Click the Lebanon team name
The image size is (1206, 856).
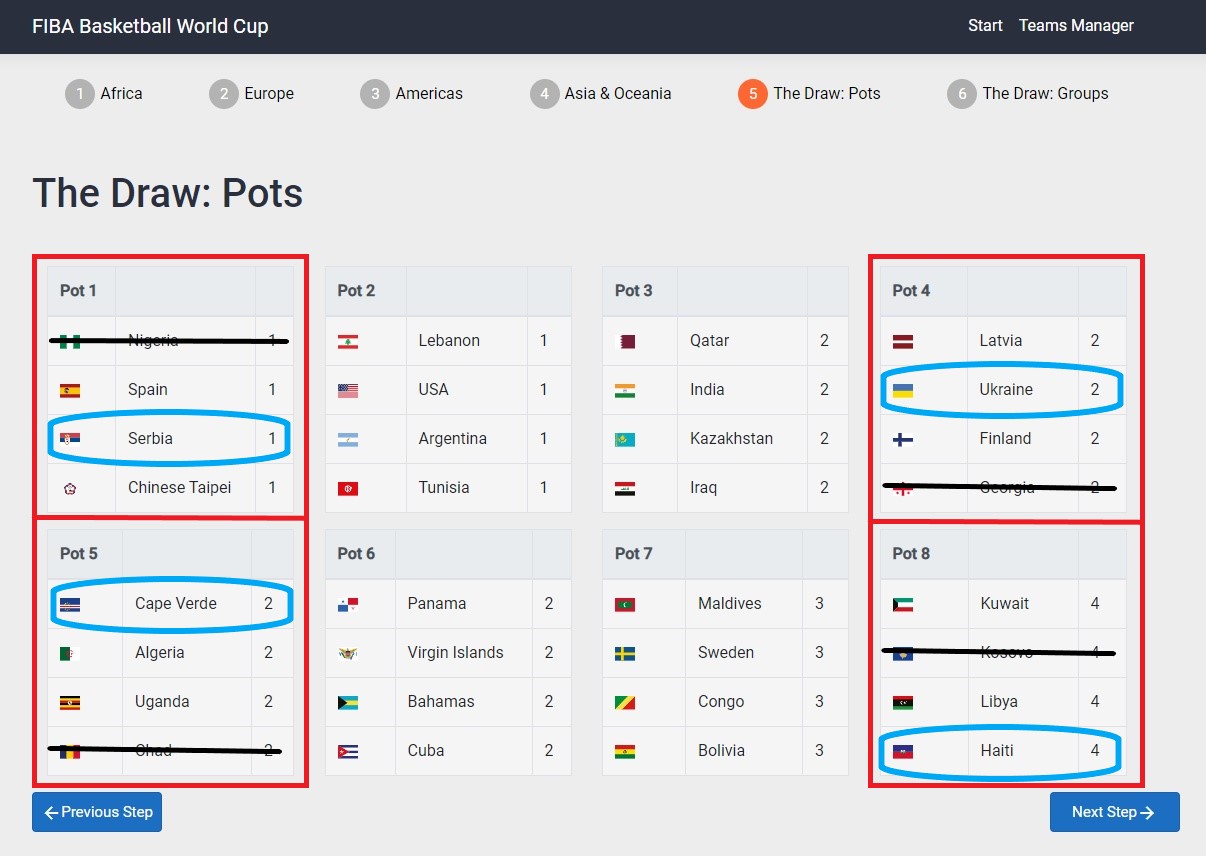449,341
